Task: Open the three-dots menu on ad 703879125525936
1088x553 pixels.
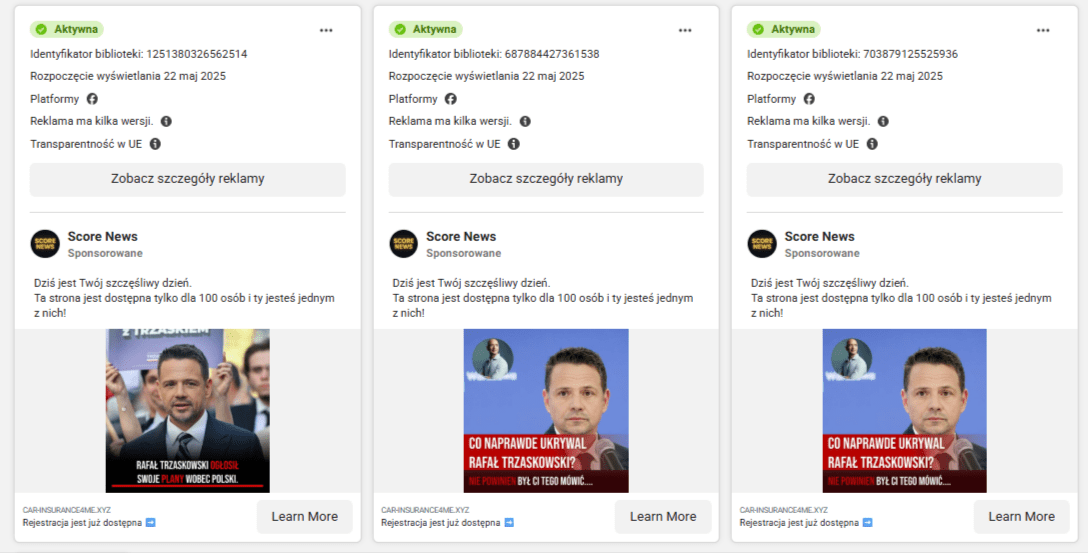Action: [1043, 31]
